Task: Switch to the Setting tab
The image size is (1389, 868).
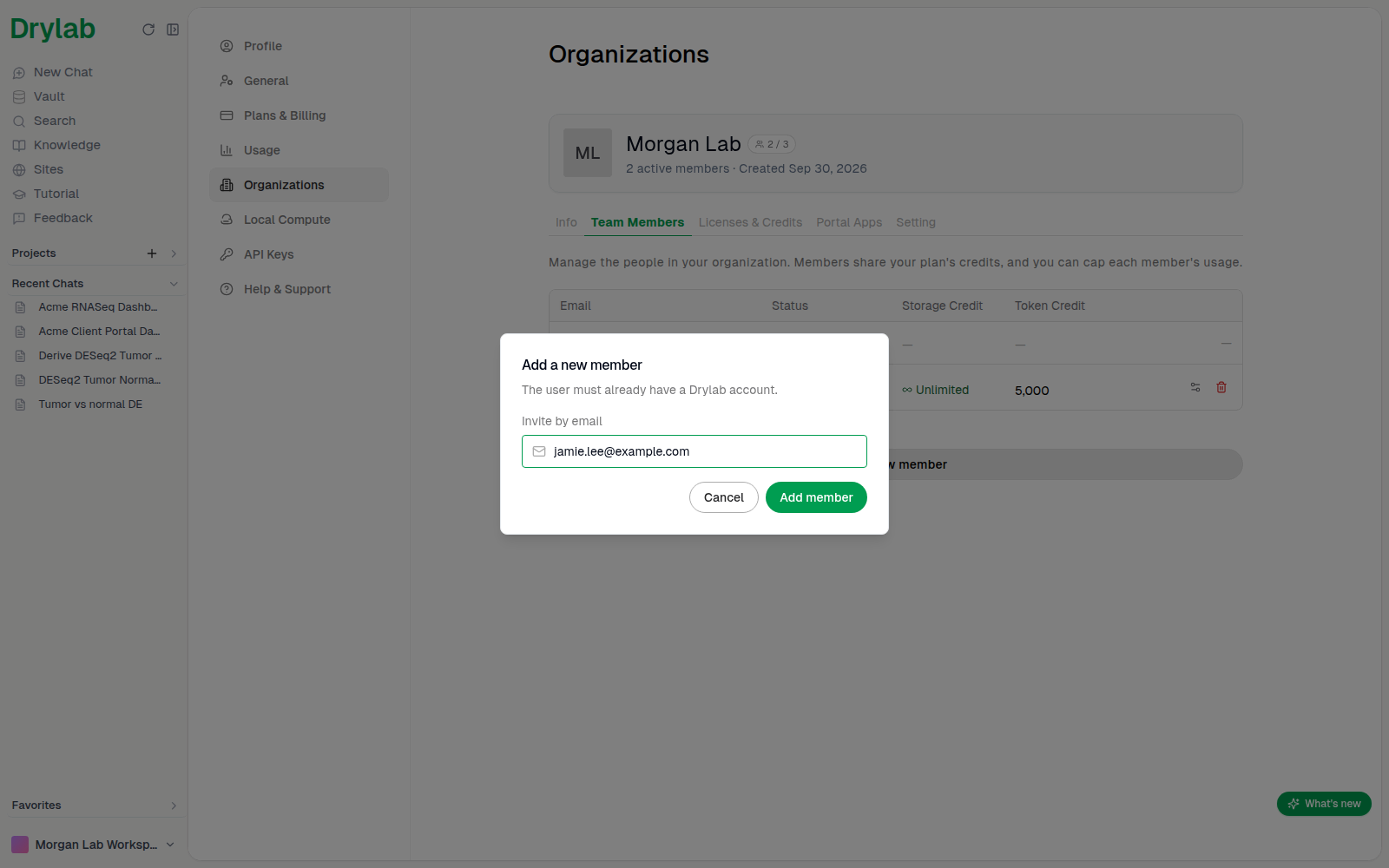Action: (x=916, y=222)
